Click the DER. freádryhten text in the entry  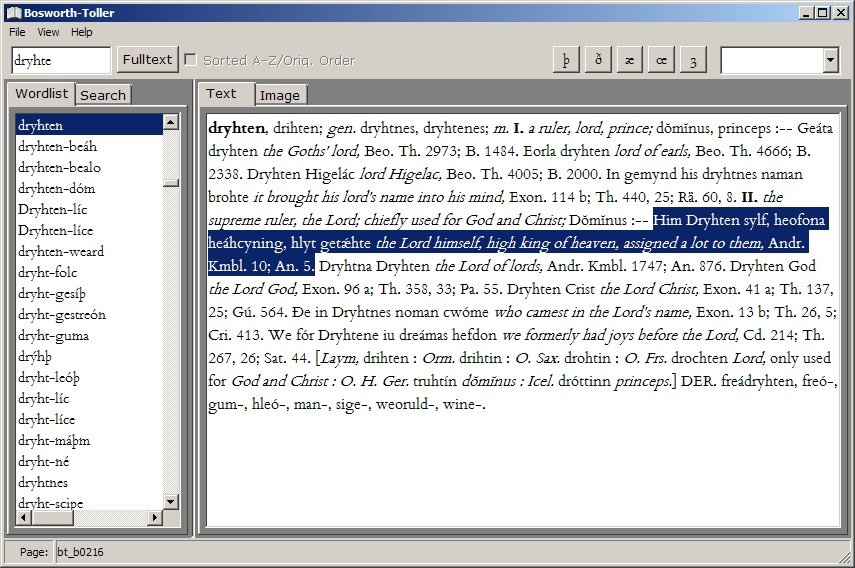[x=739, y=380]
